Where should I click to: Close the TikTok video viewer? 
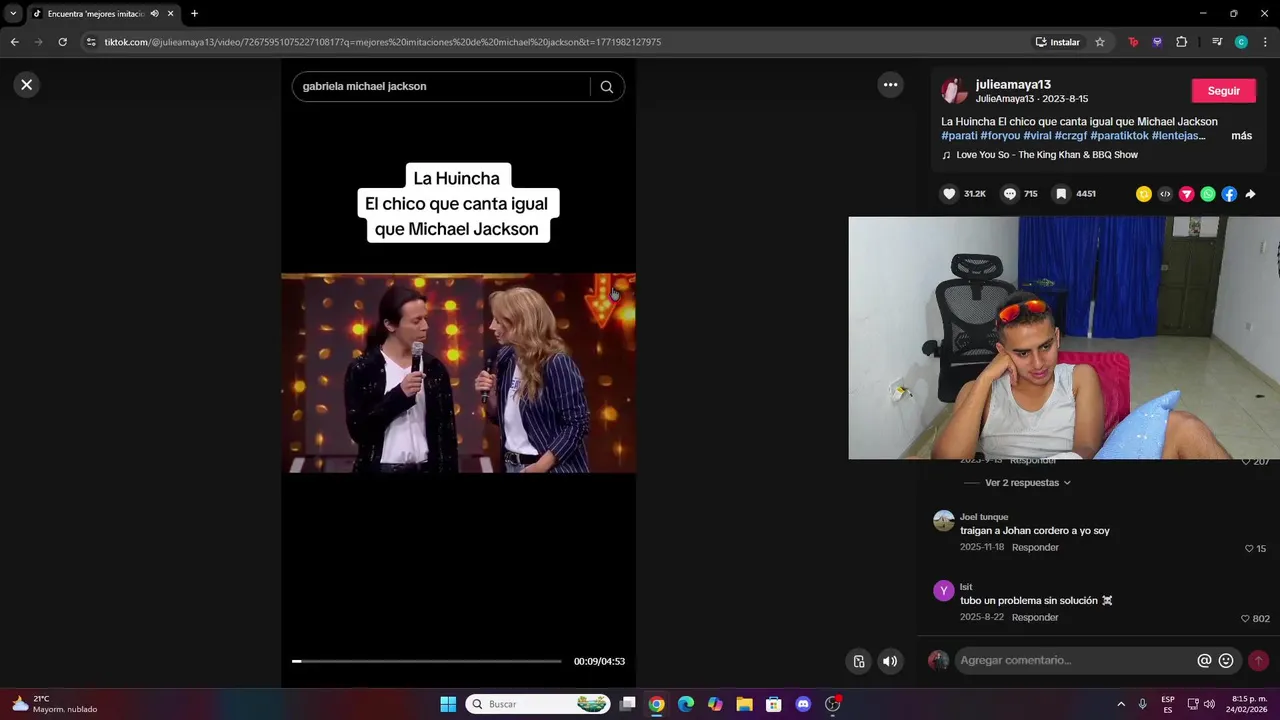(x=27, y=85)
